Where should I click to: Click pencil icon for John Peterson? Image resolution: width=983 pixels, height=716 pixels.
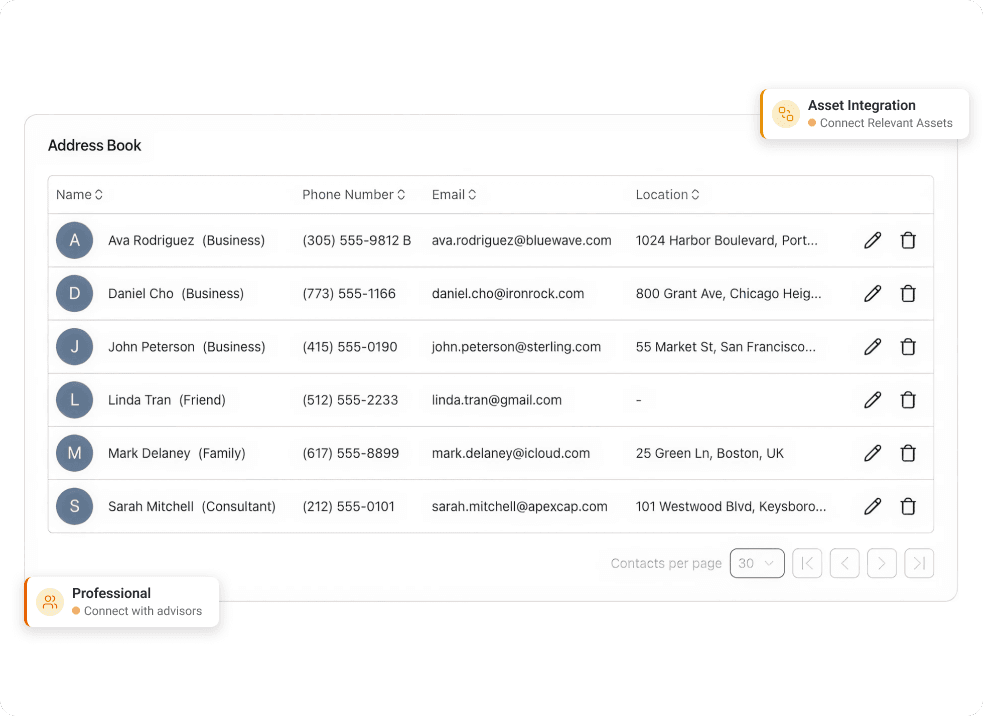pyautogui.click(x=872, y=347)
